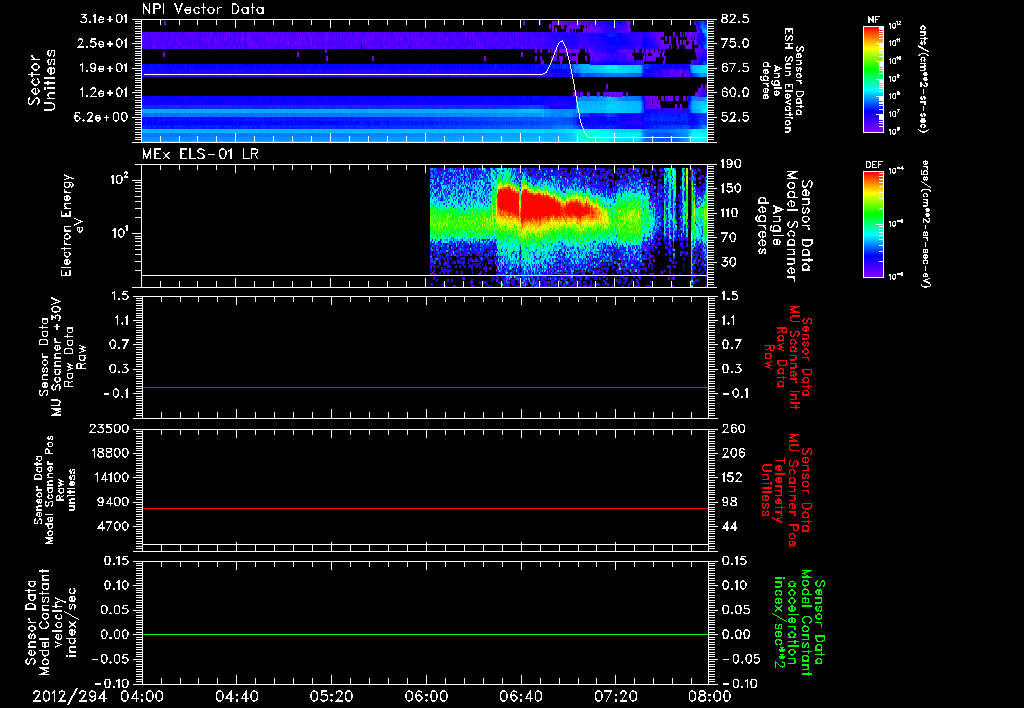Click the 'Model Scanner Angle degrees' axis title
1024x708 pixels.
point(785,226)
